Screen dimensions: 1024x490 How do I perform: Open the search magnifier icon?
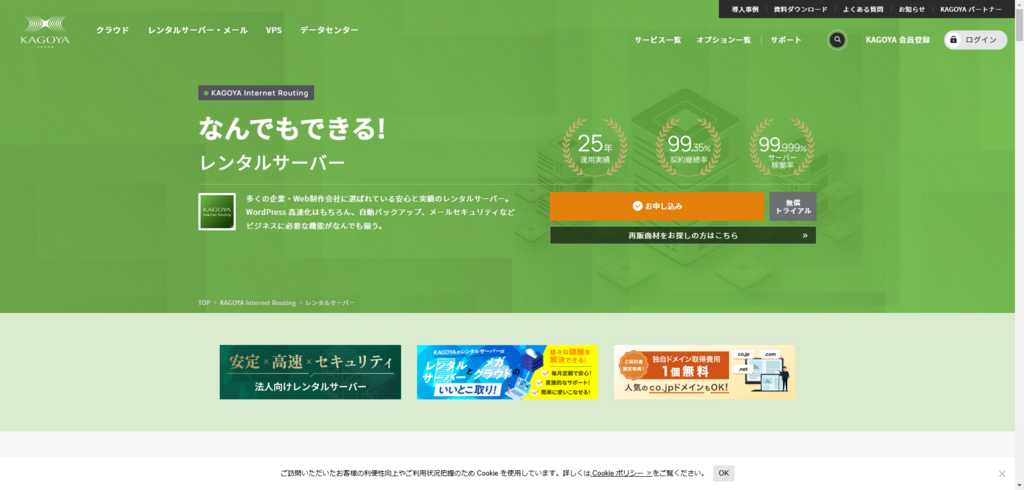[x=837, y=40]
